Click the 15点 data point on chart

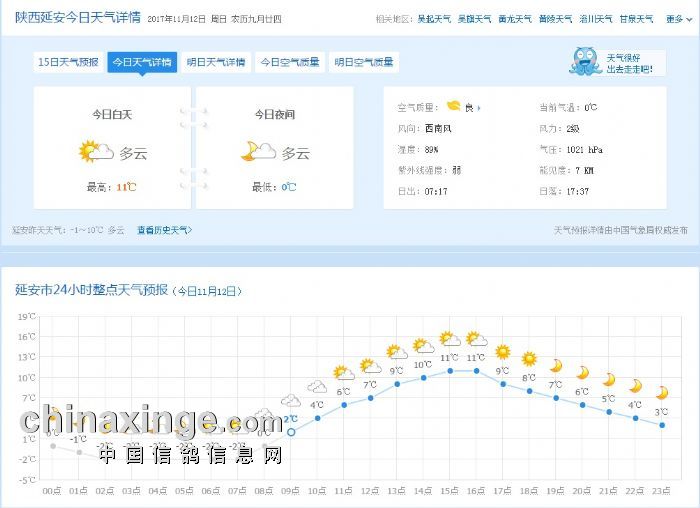coord(450,371)
